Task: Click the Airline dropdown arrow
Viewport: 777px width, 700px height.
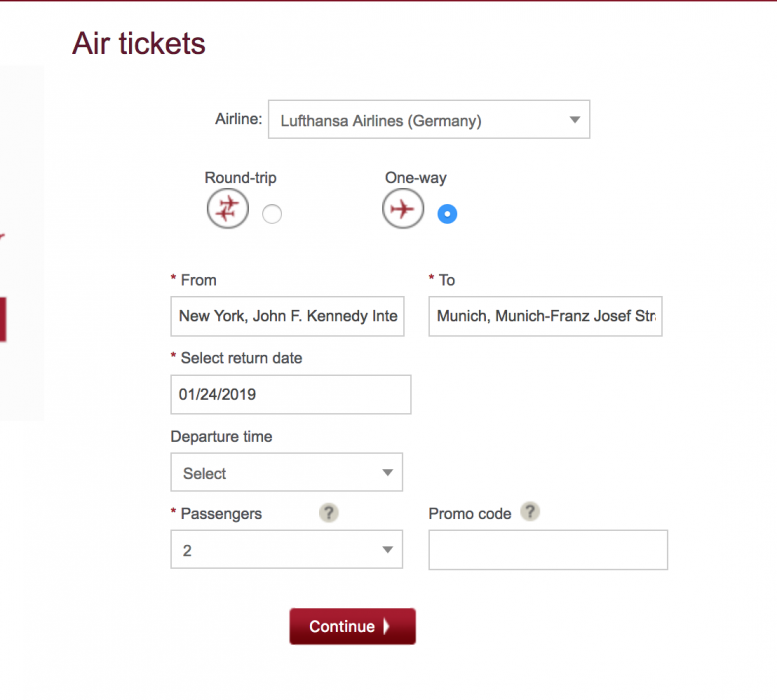Action: 574,120
